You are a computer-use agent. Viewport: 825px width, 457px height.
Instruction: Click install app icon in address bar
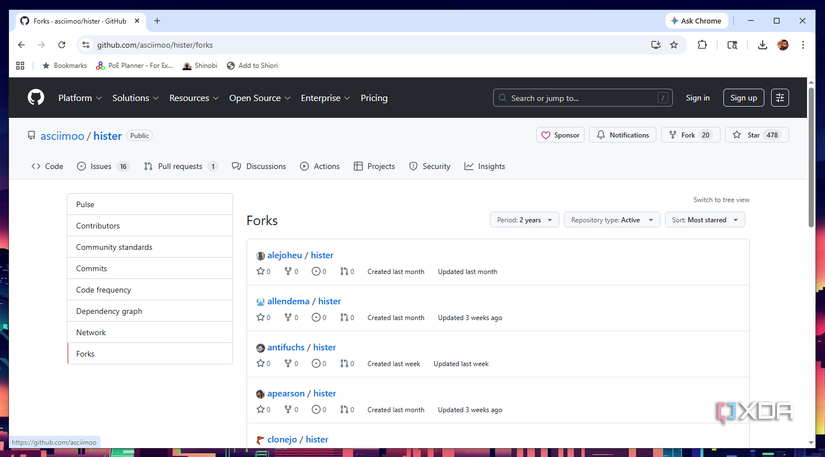click(x=656, y=45)
